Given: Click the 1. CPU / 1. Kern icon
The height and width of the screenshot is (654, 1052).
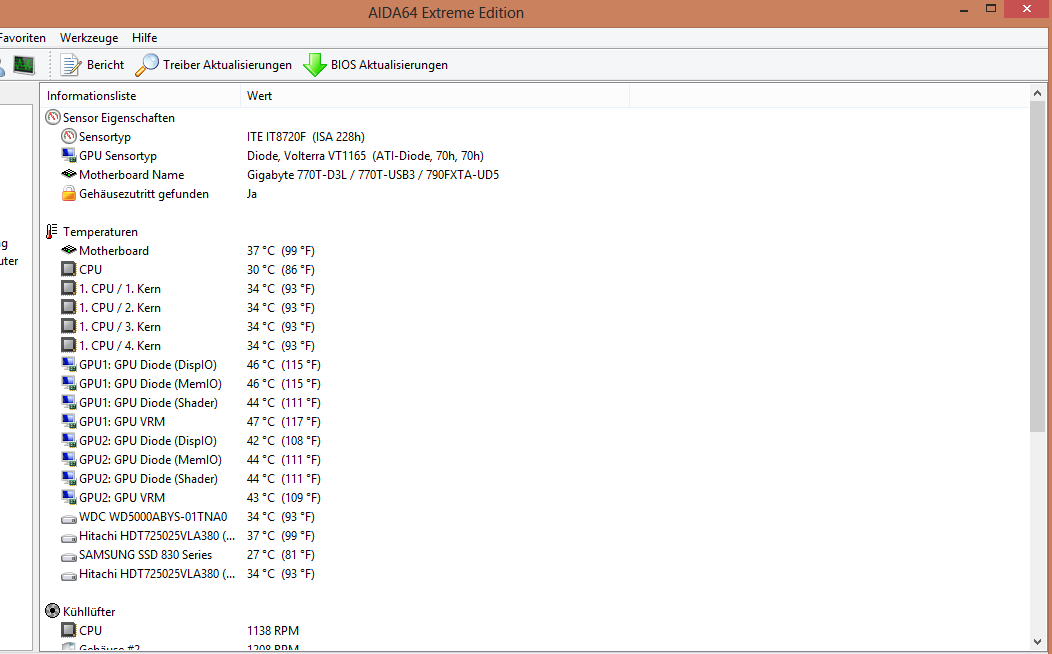Looking at the screenshot, I should point(68,288).
